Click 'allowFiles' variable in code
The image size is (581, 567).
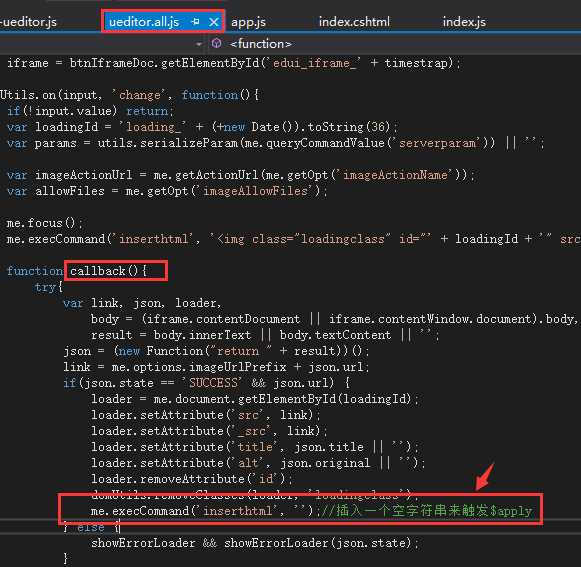pyautogui.click(x=70, y=191)
